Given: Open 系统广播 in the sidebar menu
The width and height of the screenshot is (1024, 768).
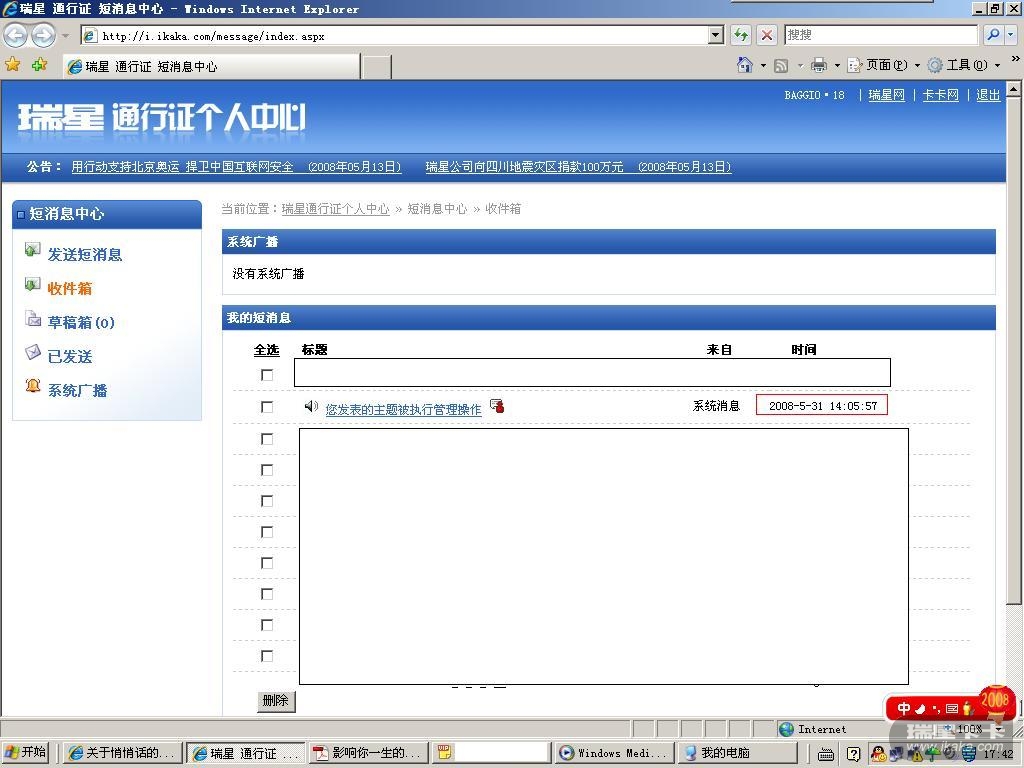Looking at the screenshot, I should pyautogui.click(x=77, y=390).
